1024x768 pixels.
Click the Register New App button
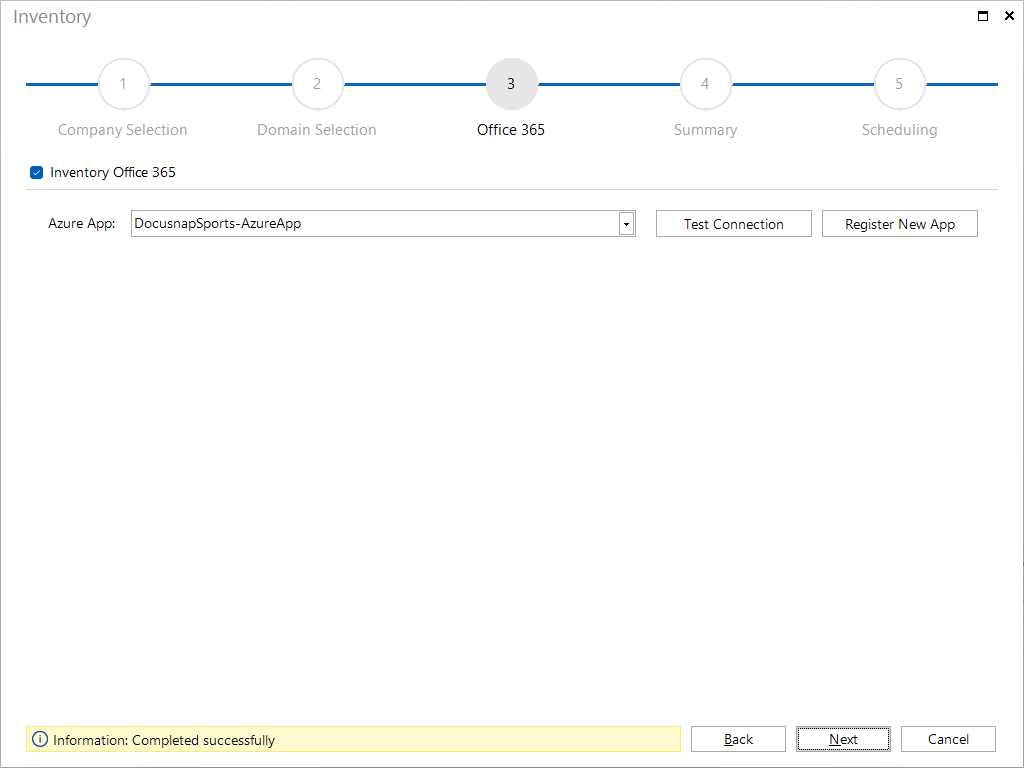[899, 224]
